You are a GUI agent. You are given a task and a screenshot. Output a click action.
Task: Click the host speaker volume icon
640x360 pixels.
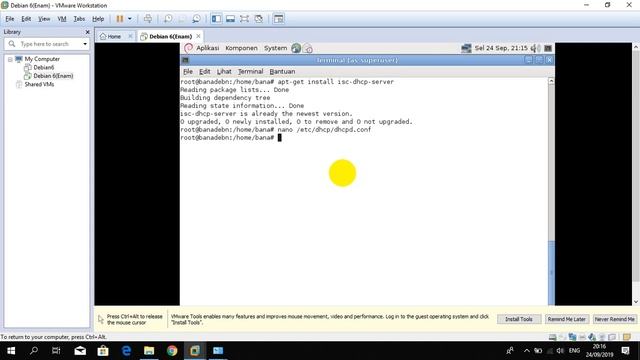(x=560, y=351)
